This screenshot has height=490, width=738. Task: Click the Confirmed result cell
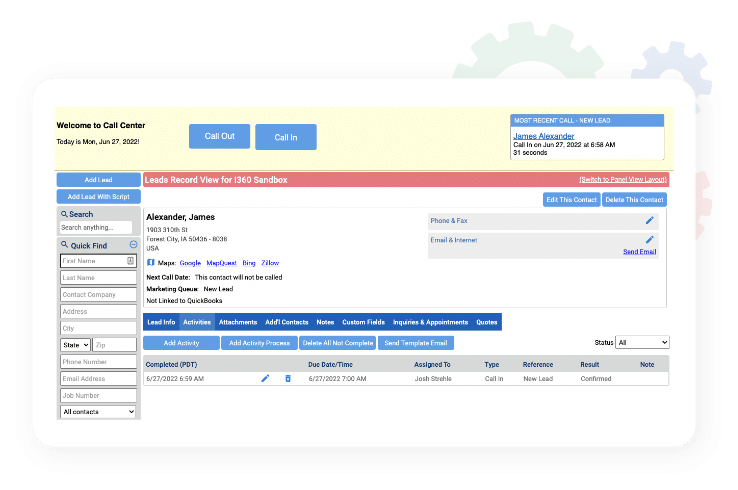click(596, 379)
